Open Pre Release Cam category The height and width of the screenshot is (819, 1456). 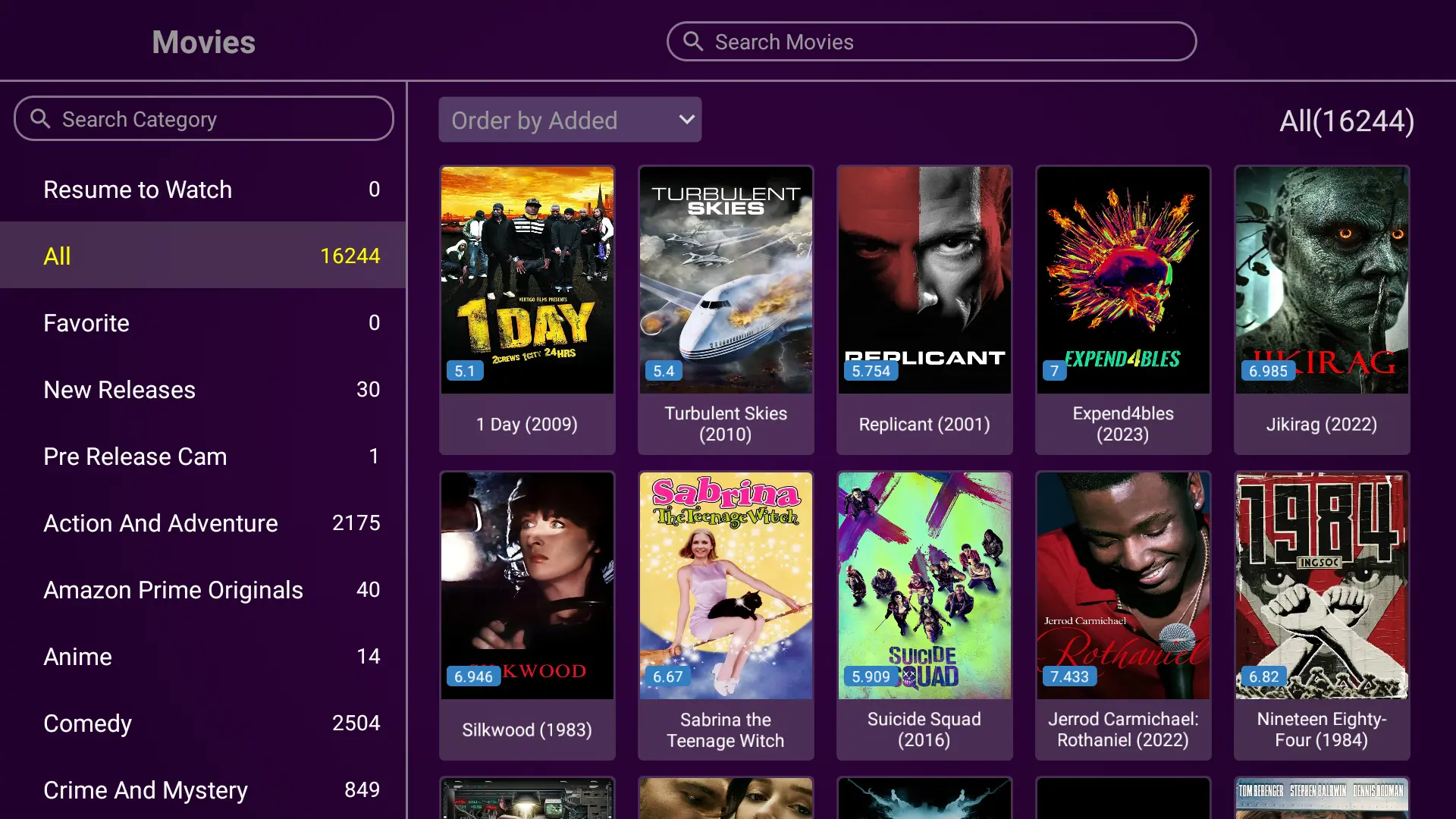point(203,456)
